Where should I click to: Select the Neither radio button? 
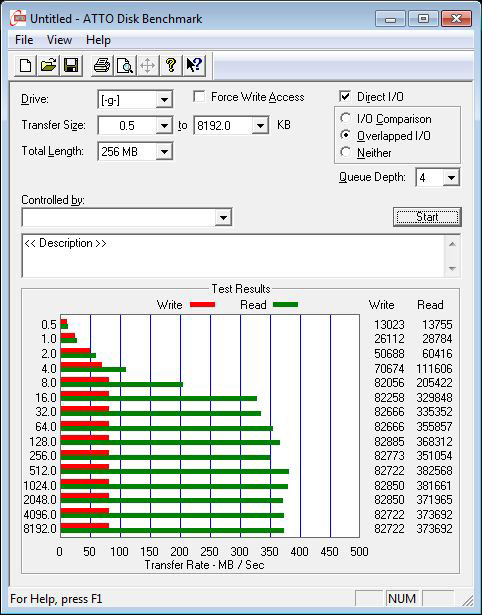coord(346,152)
